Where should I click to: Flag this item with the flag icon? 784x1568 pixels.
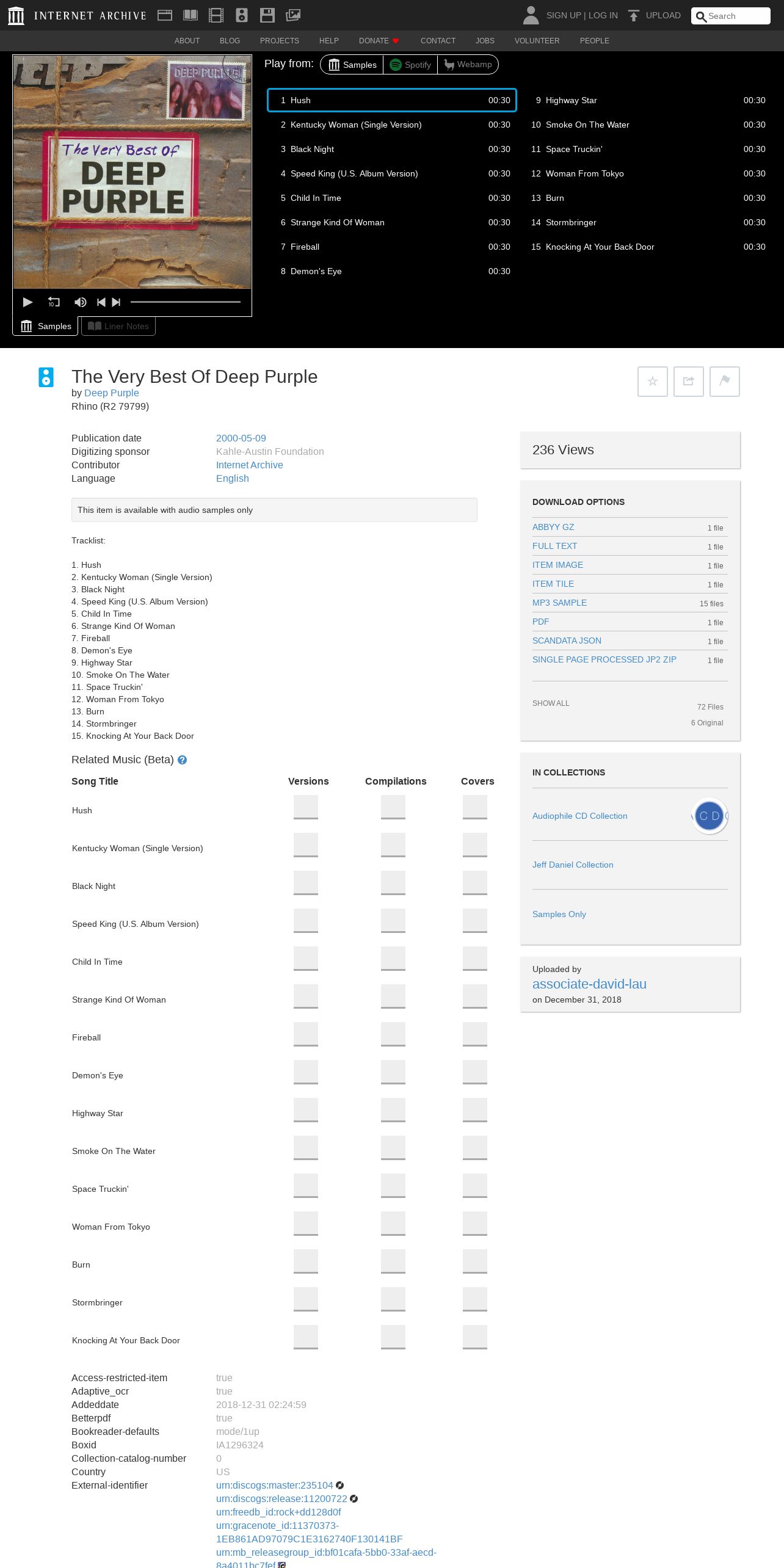click(x=725, y=382)
